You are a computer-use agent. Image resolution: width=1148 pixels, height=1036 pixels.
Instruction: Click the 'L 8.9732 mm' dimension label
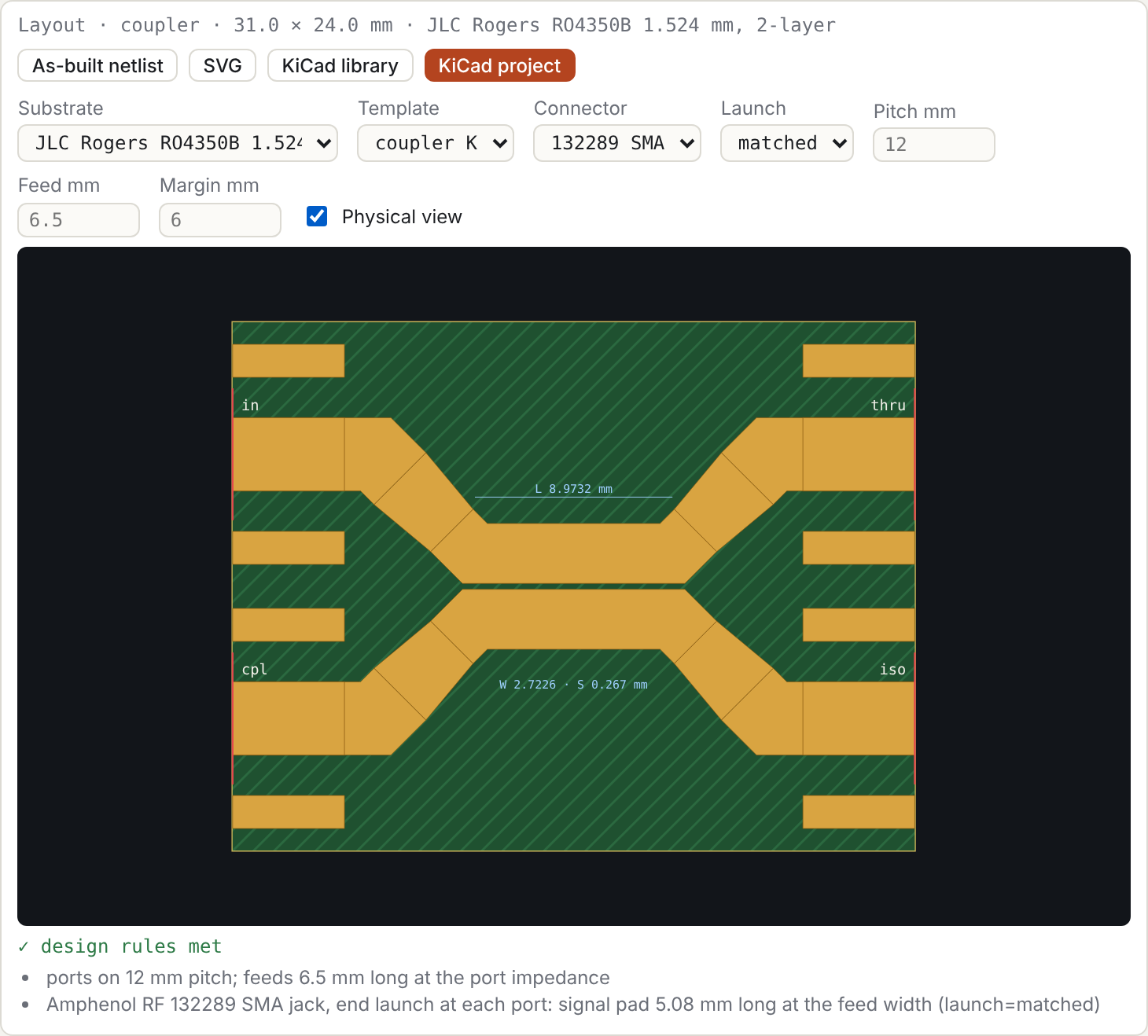coord(573,489)
